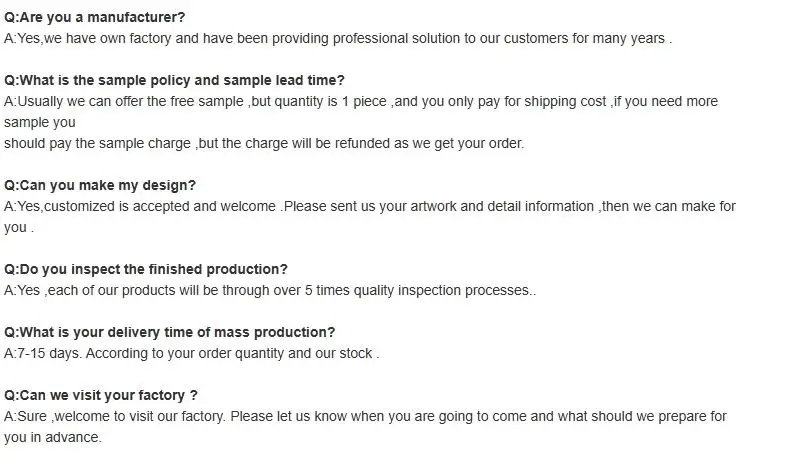
Task: Click the customized is accepted answer line
Action: coord(370,206)
